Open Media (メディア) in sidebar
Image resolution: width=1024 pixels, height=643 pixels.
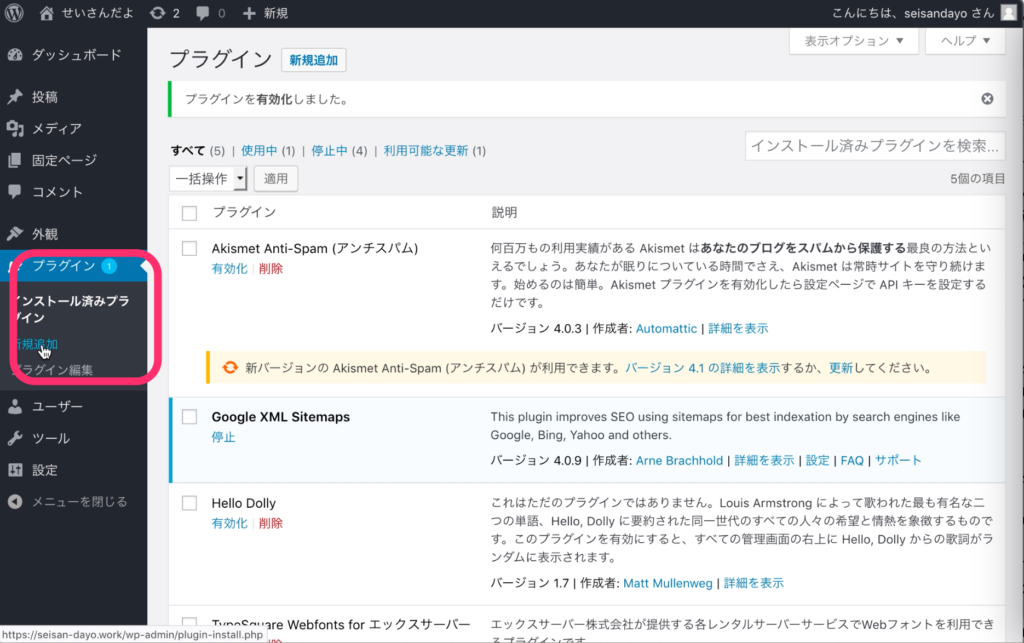pos(56,128)
